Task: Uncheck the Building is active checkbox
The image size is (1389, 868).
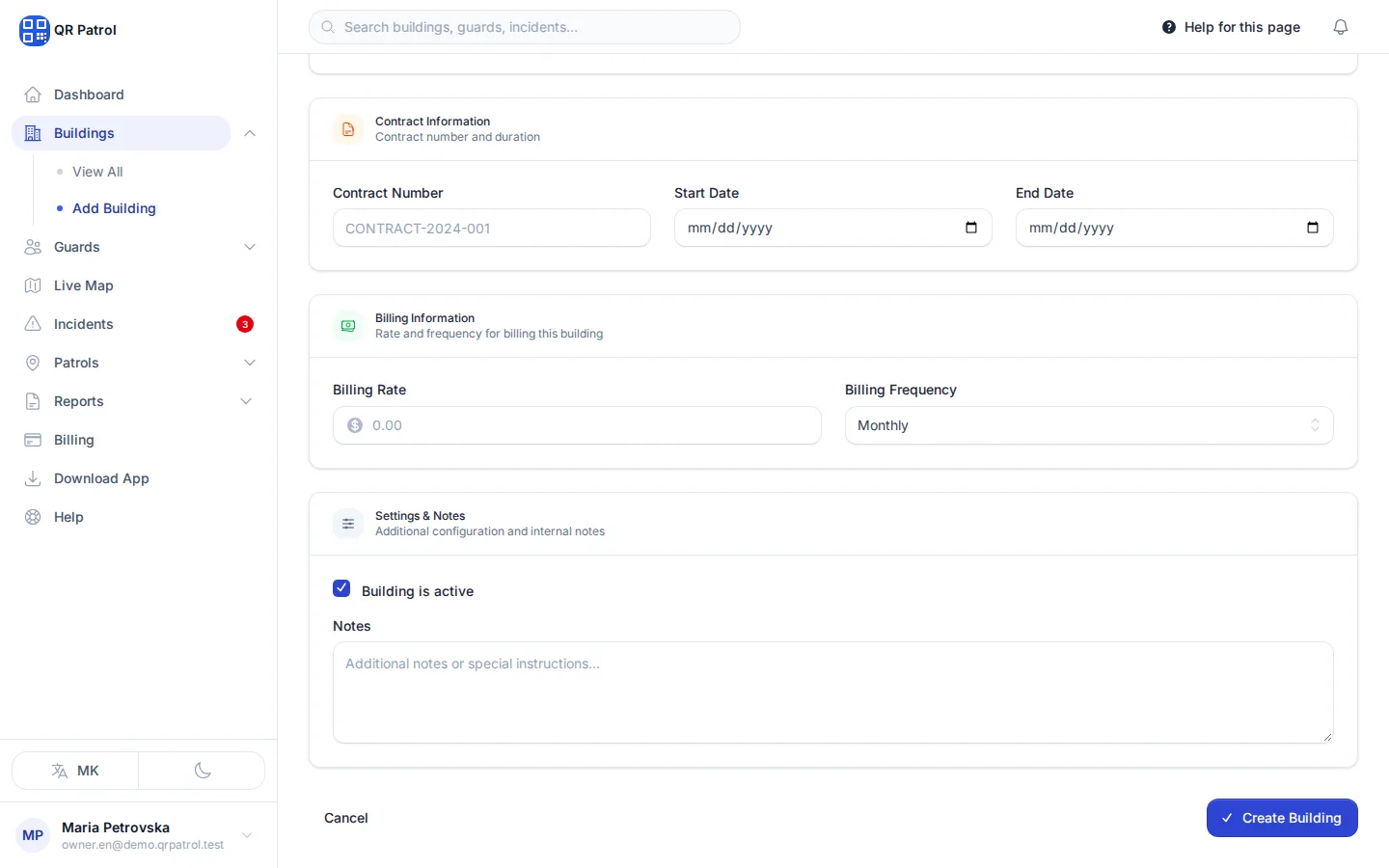Action: coord(341,588)
